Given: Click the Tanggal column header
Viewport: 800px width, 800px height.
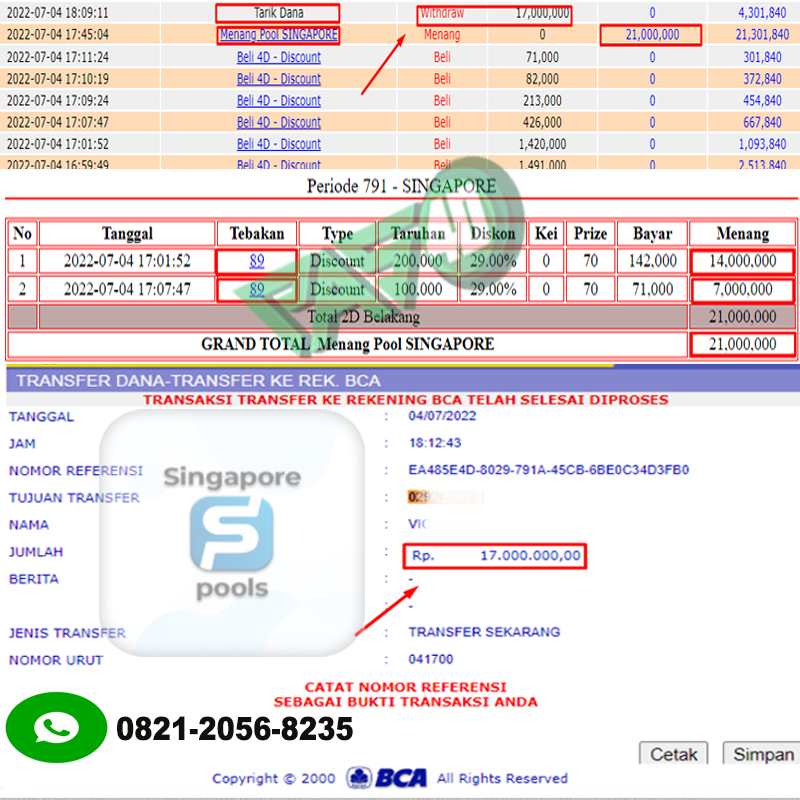Looking at the screenshot, I should (127, 234).
